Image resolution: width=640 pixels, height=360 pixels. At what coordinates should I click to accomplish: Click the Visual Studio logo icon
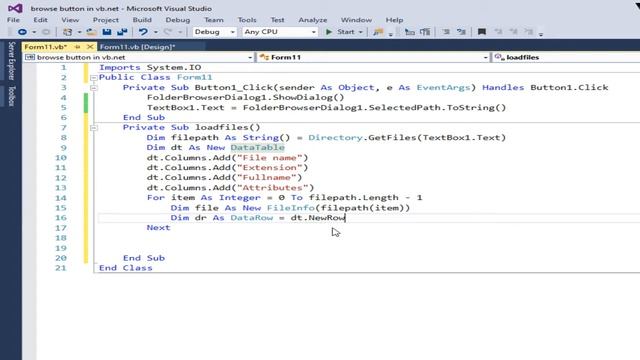(15, 8)
